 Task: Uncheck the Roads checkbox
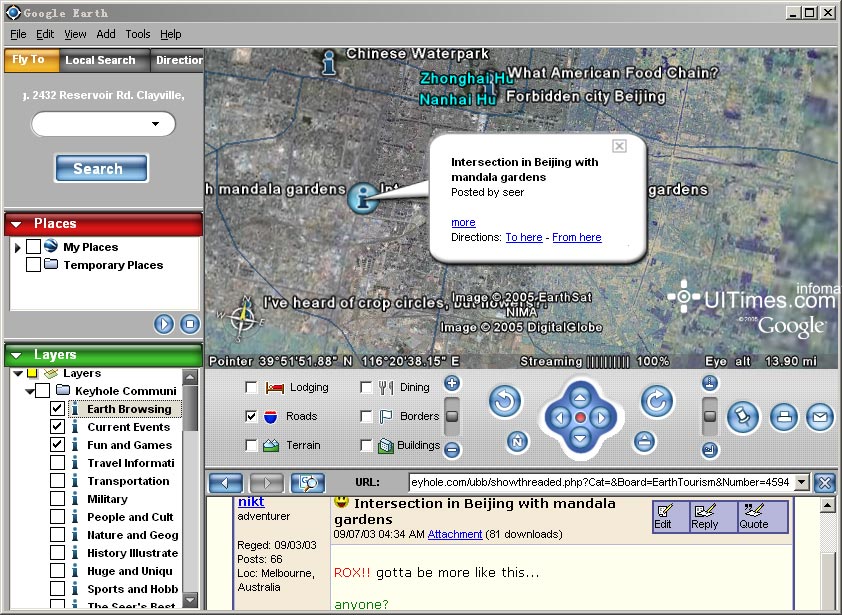point(251,416)
